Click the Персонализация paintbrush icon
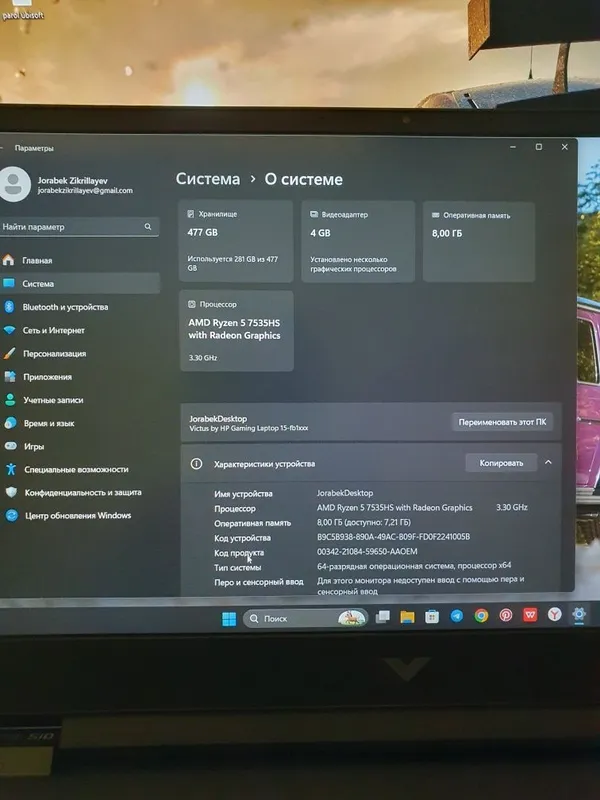The width and height of the screenshot is (600, 800). pos(10,353)
